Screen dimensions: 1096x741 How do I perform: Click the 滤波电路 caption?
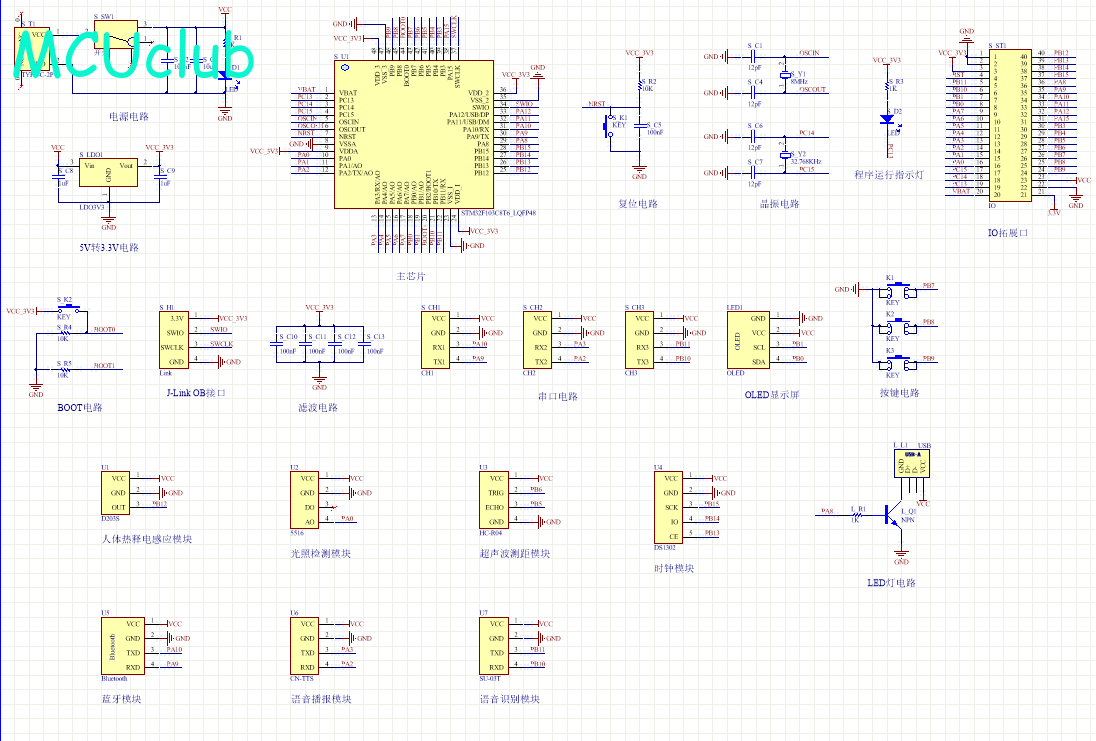(318, 407)
